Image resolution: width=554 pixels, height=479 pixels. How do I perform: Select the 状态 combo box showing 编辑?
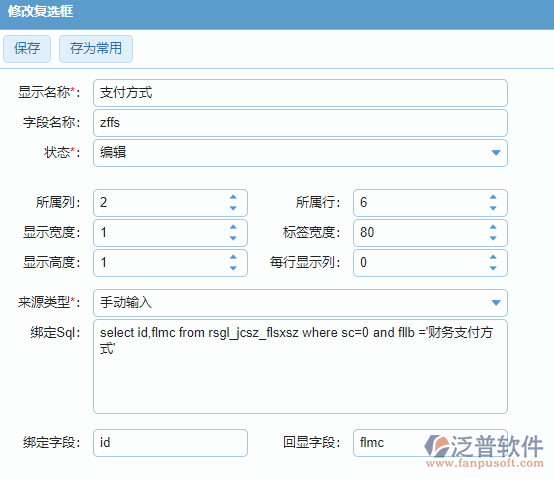pyautogui.click(x=300, y=153)
